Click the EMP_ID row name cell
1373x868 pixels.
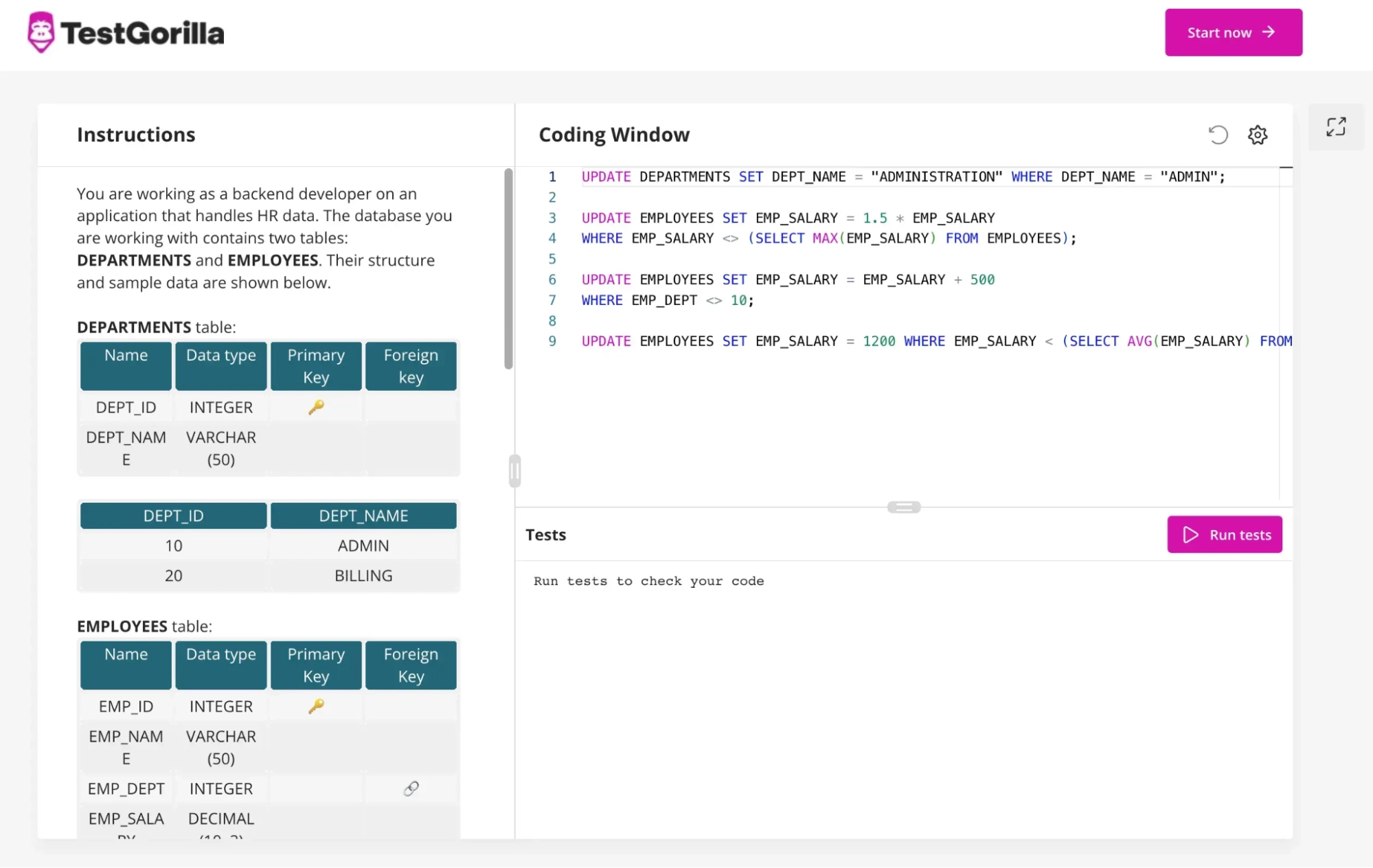126,706
